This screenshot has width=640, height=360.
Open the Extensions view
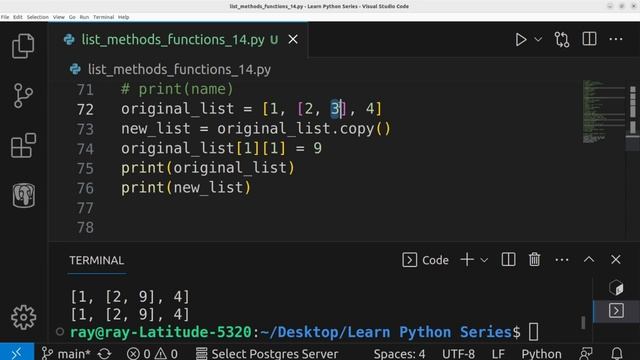23,145
